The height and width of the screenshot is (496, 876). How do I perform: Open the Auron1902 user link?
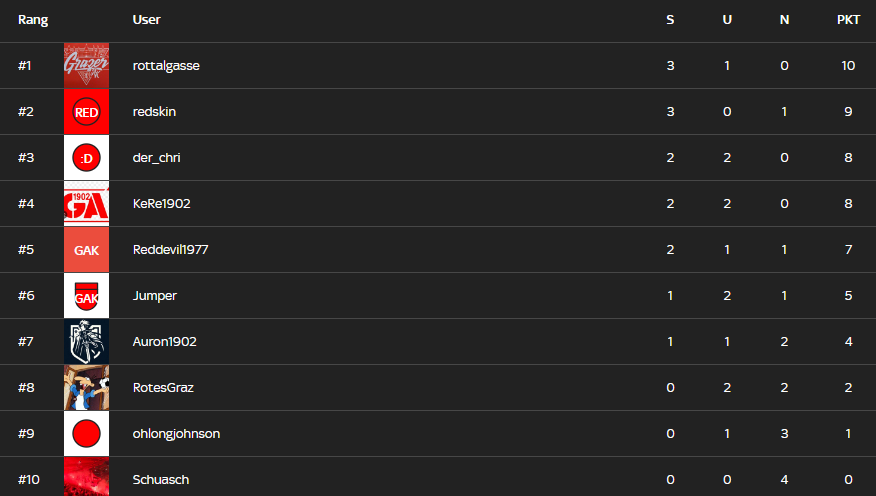point(164,342)
